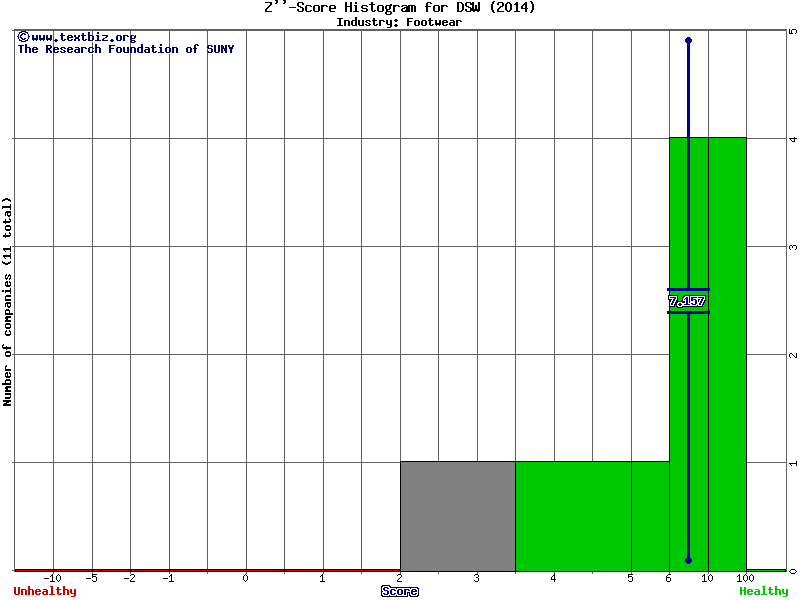This screenshot has width=800, height=600.
Task: Click the x-axis tick label -10
Action: pos(53,578)
